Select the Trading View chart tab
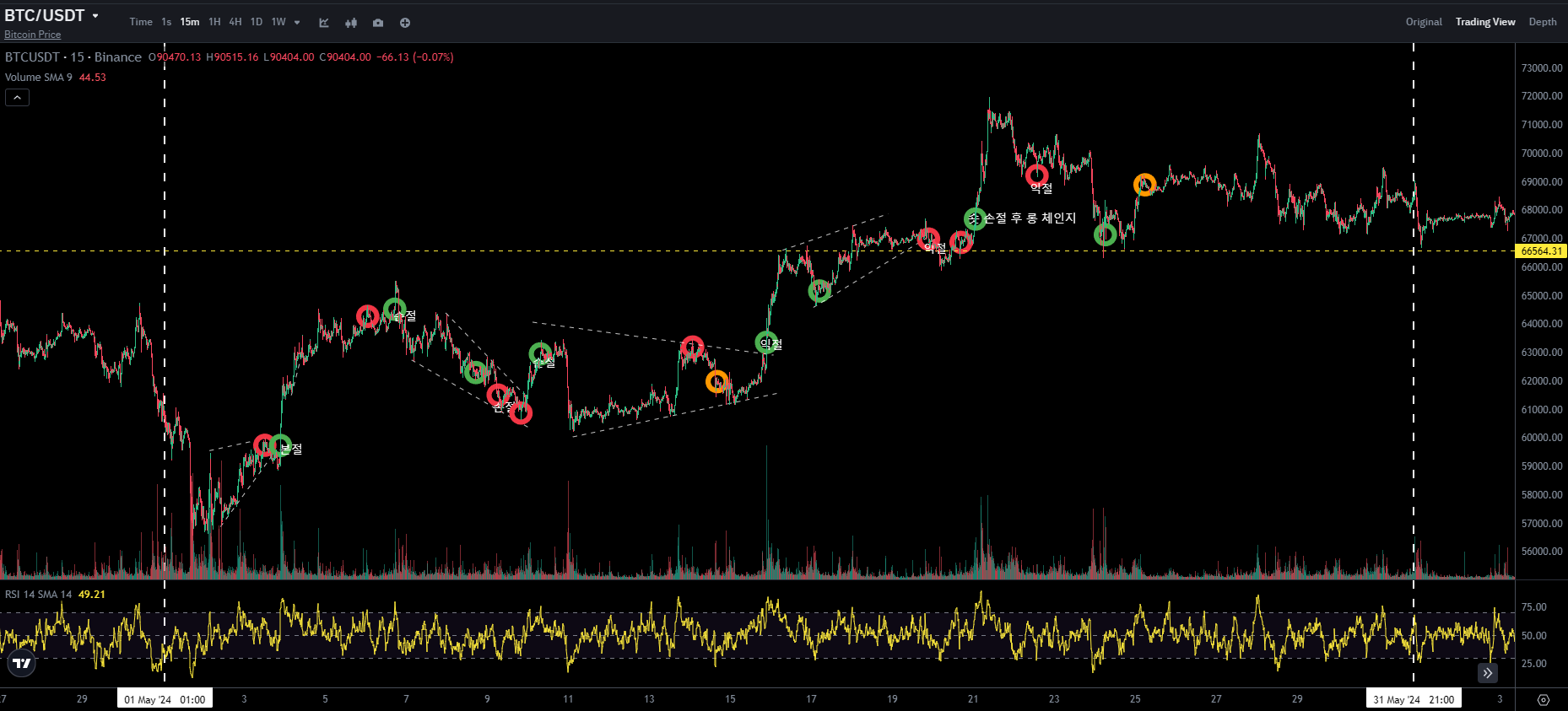 tap(1485, 22)
